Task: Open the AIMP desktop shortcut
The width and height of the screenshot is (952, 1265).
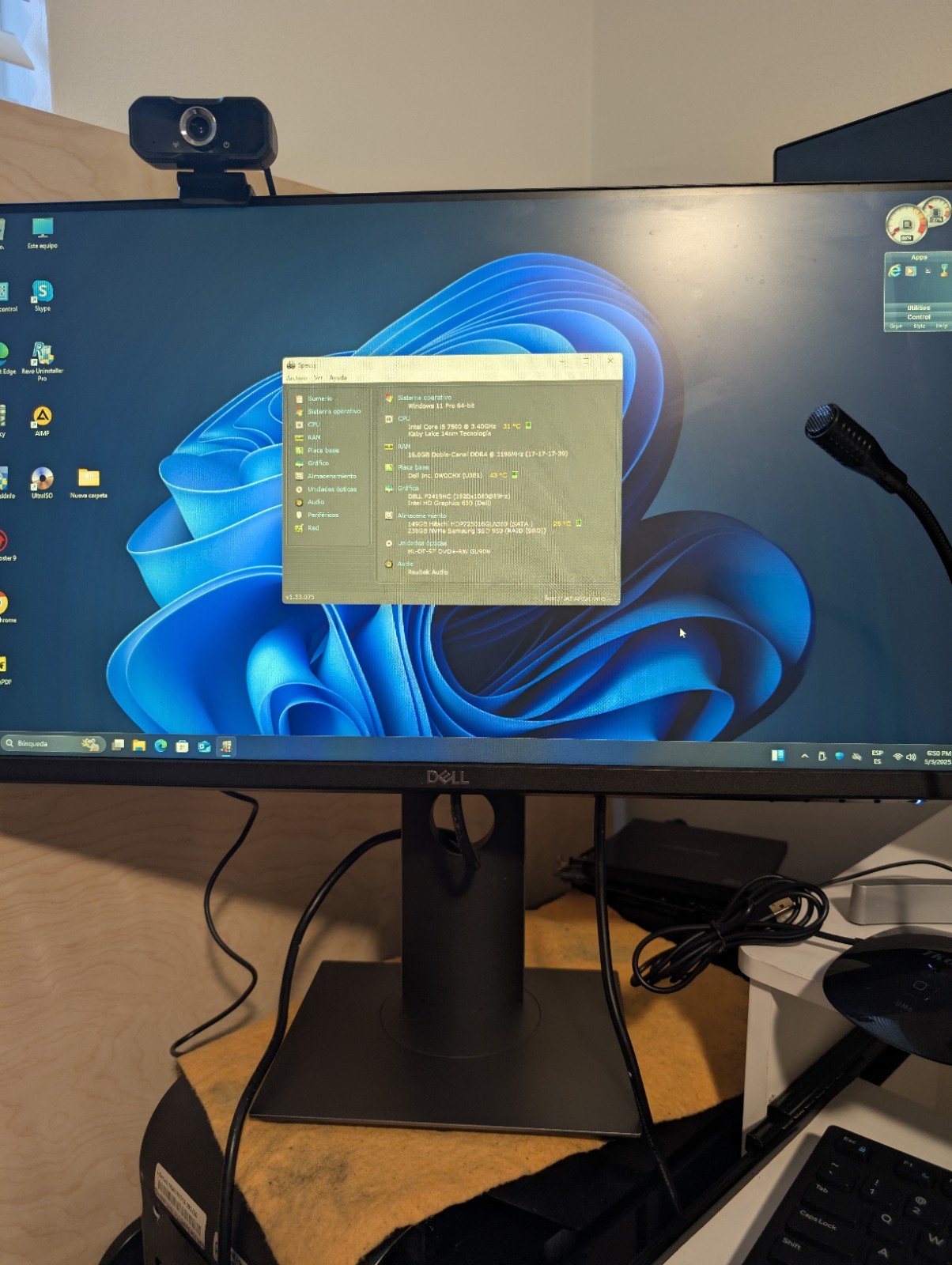Action: (x=42, y=417)
